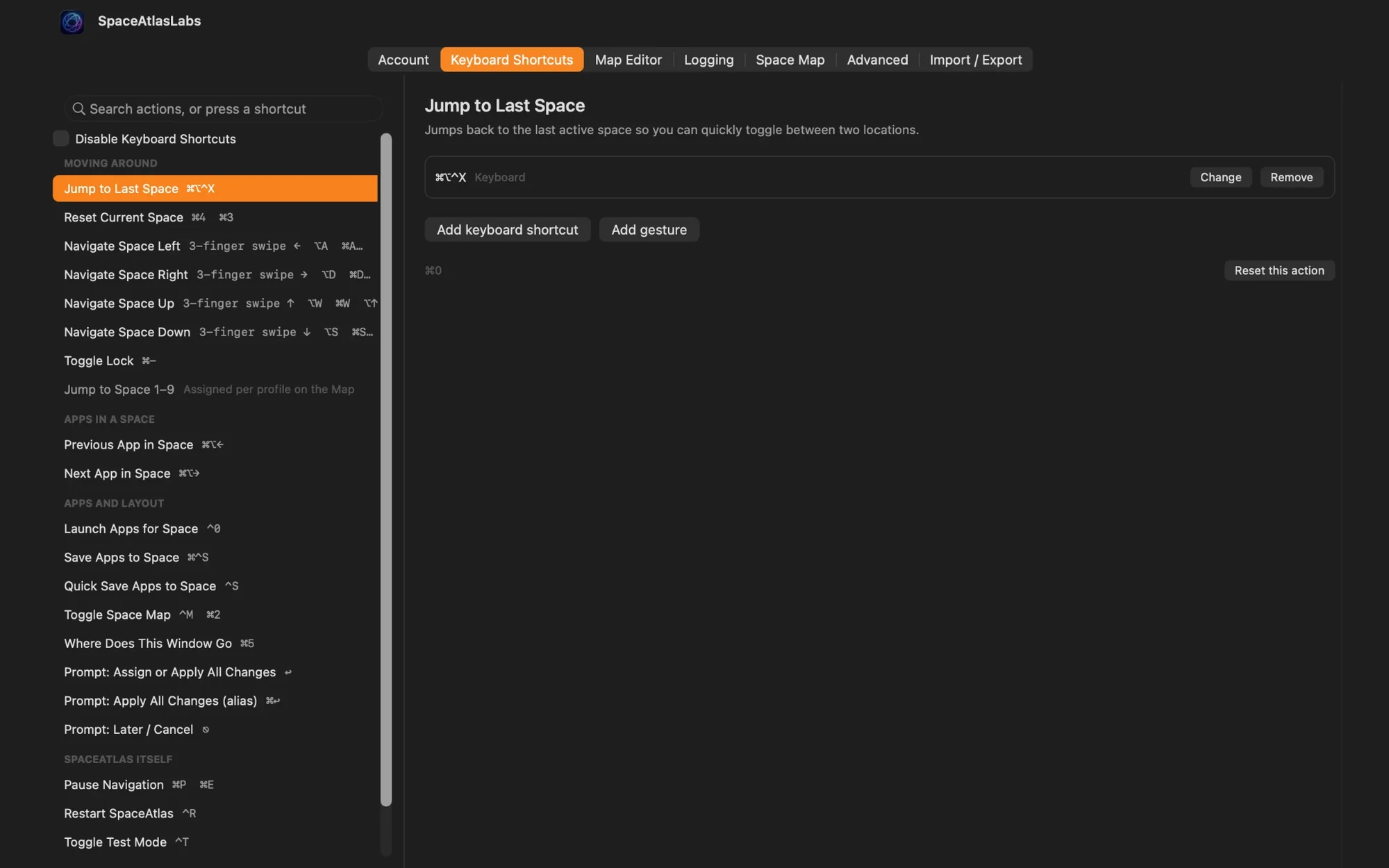
Task: Select Previous App in Space
Action: pos(215,444)
